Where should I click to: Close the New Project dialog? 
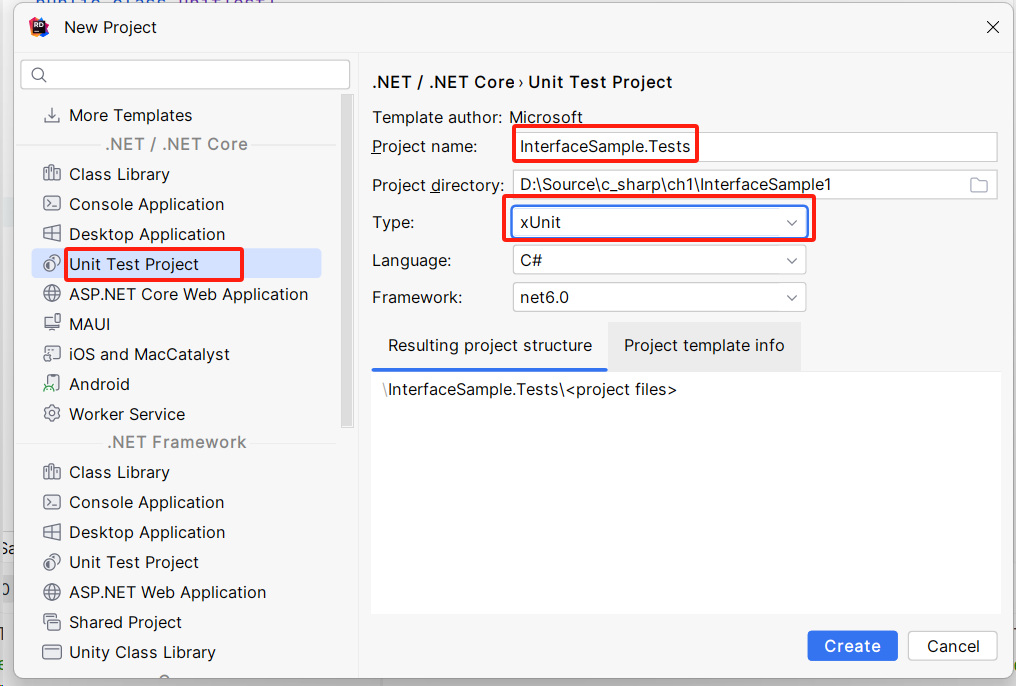click(993, 27)
